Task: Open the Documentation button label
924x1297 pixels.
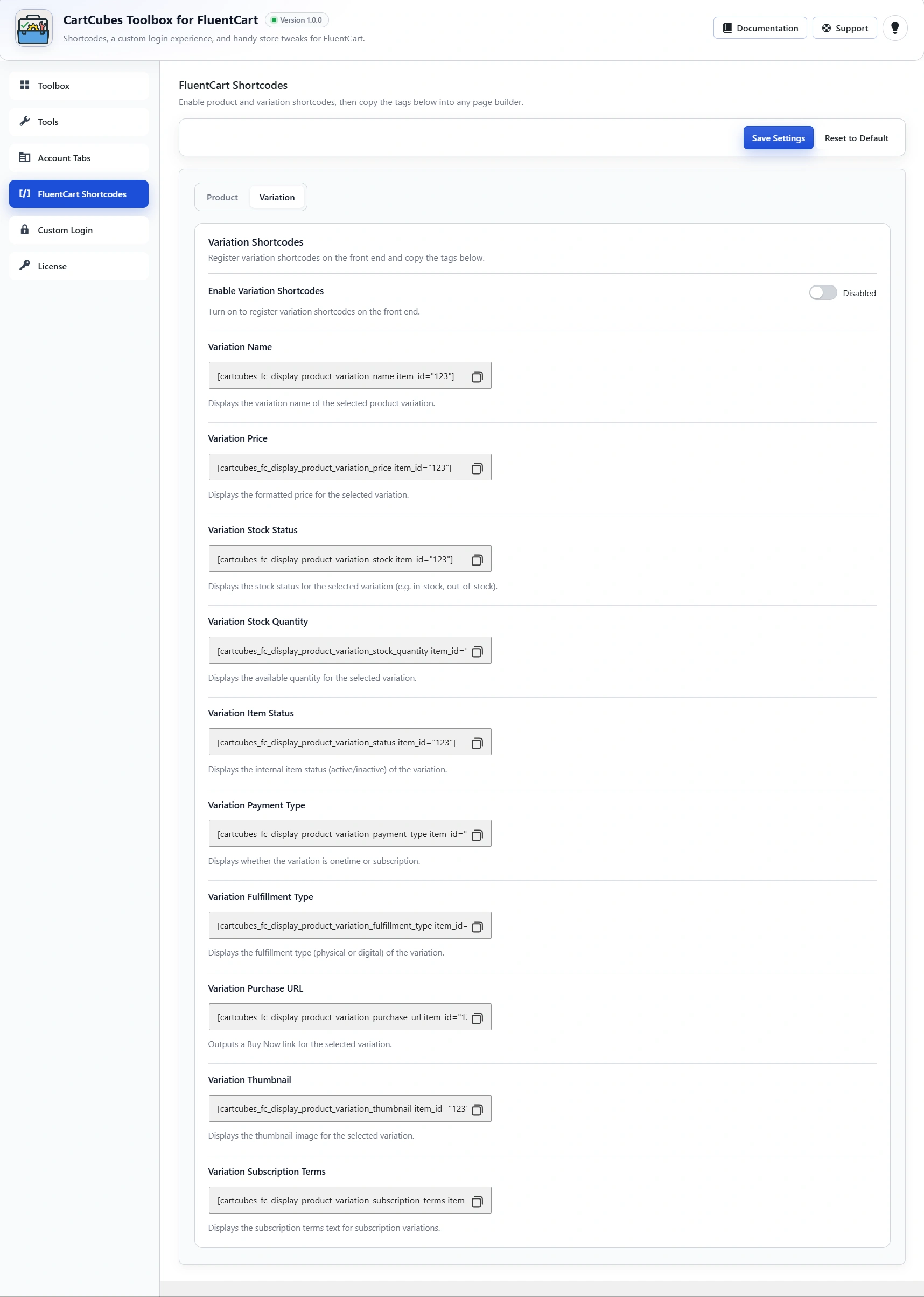Action: (767, 28)
